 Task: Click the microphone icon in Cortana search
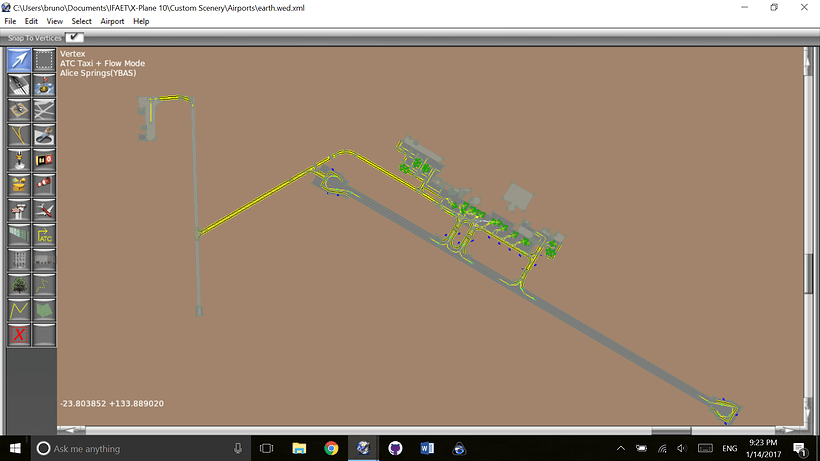[x=238, y=448]
